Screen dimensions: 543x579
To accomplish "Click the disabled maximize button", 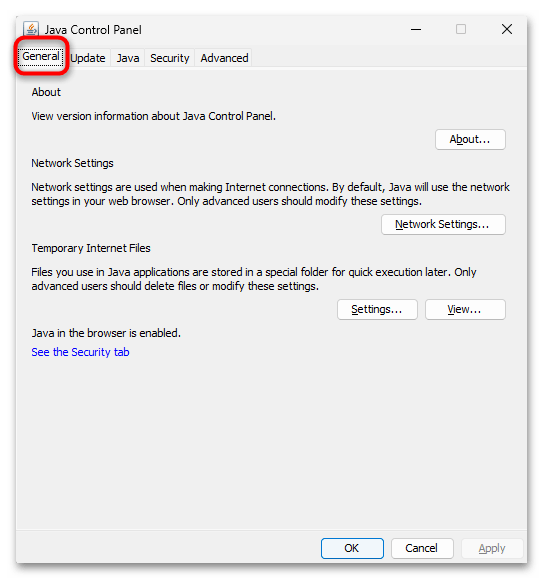I will click(x=461, y=29).
